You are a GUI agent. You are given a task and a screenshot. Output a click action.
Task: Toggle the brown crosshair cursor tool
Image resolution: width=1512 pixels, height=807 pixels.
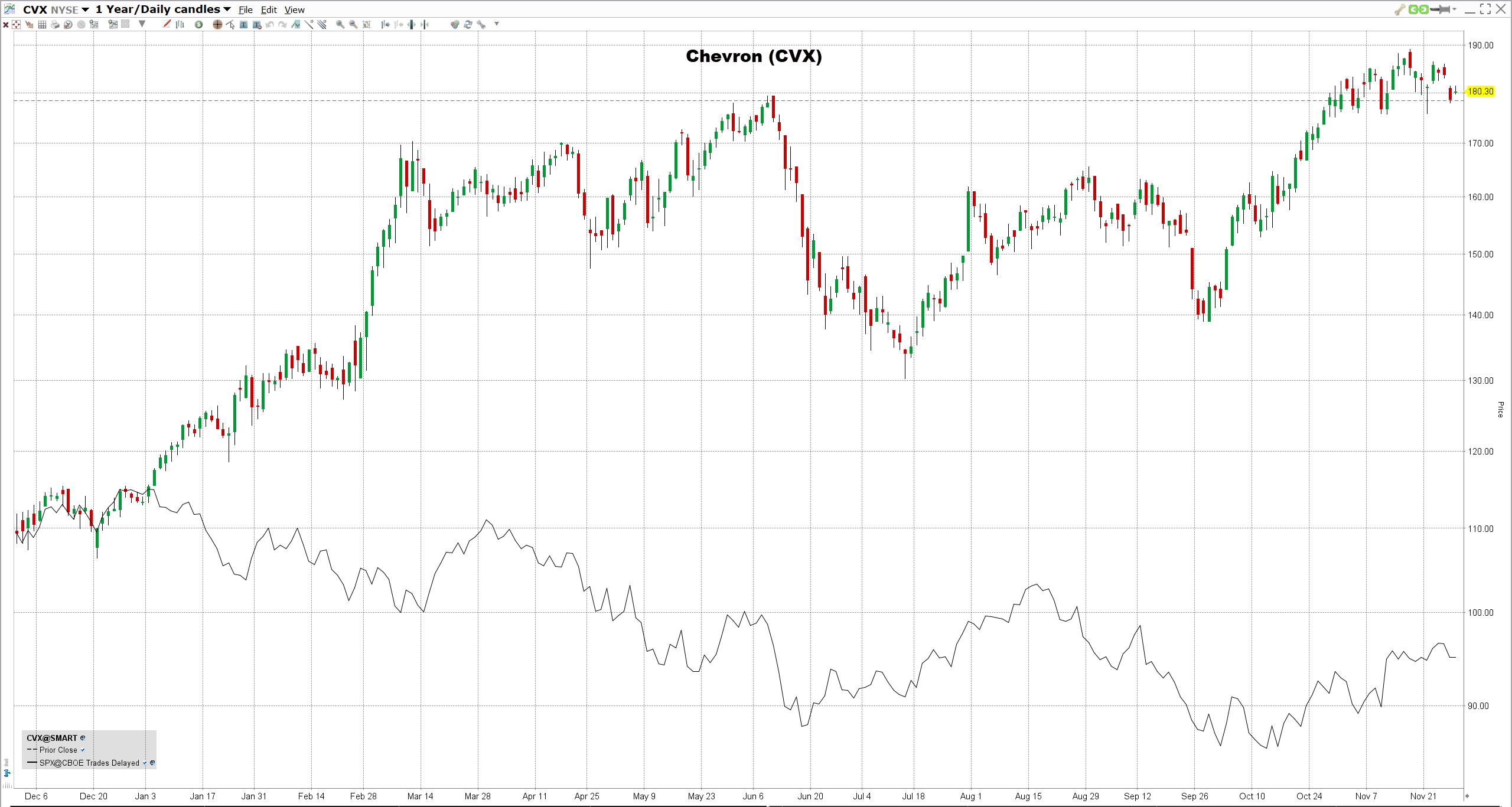tap(217, 24)
